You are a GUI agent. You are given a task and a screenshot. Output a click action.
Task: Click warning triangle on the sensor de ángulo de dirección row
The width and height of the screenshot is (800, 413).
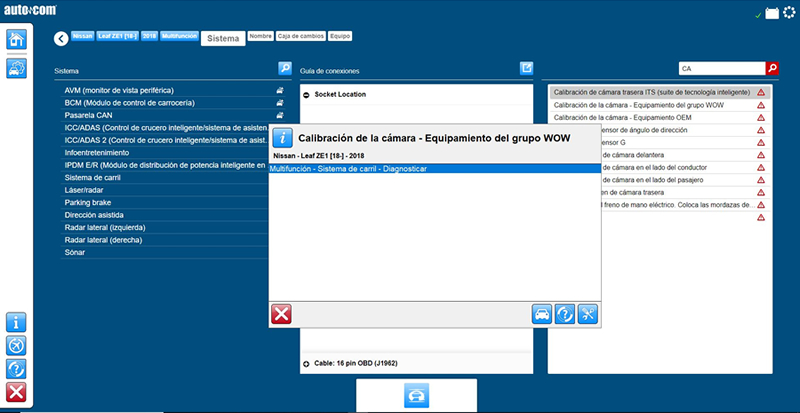click(761, 130)
